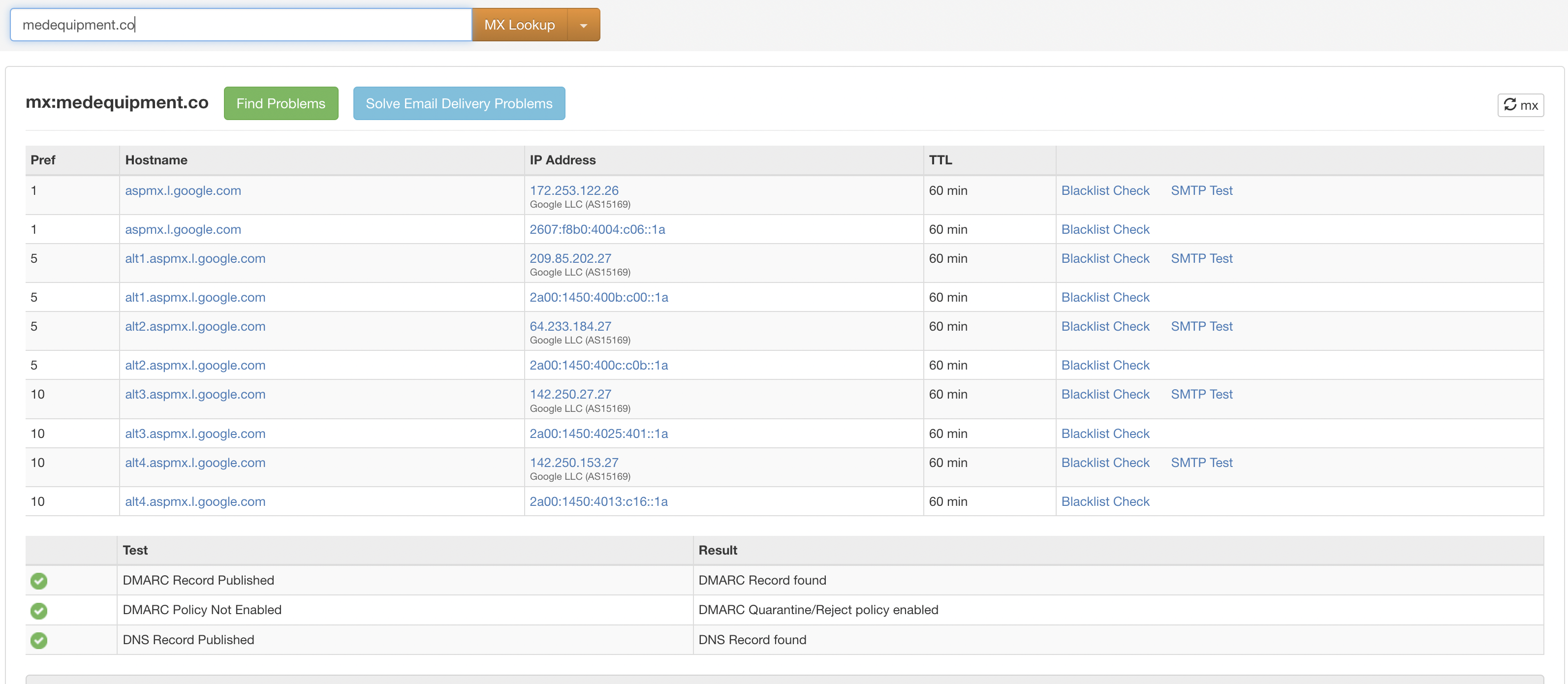Screen dimensions: 1568x684
Task: Run Blacklist Check for 2607:f8b0:4004:c06::1a row
Action: (x=1105, y=229)
